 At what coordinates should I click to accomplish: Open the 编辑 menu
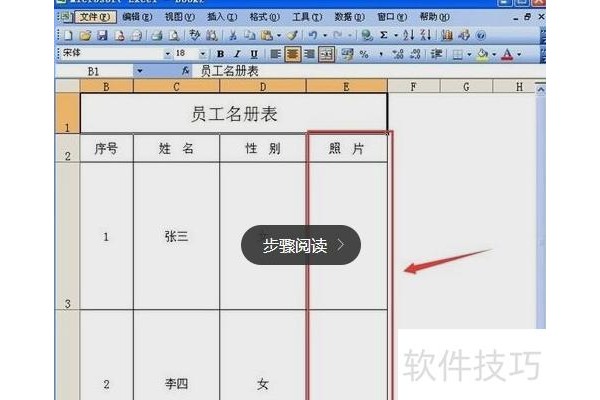click(x=137, y=17)
